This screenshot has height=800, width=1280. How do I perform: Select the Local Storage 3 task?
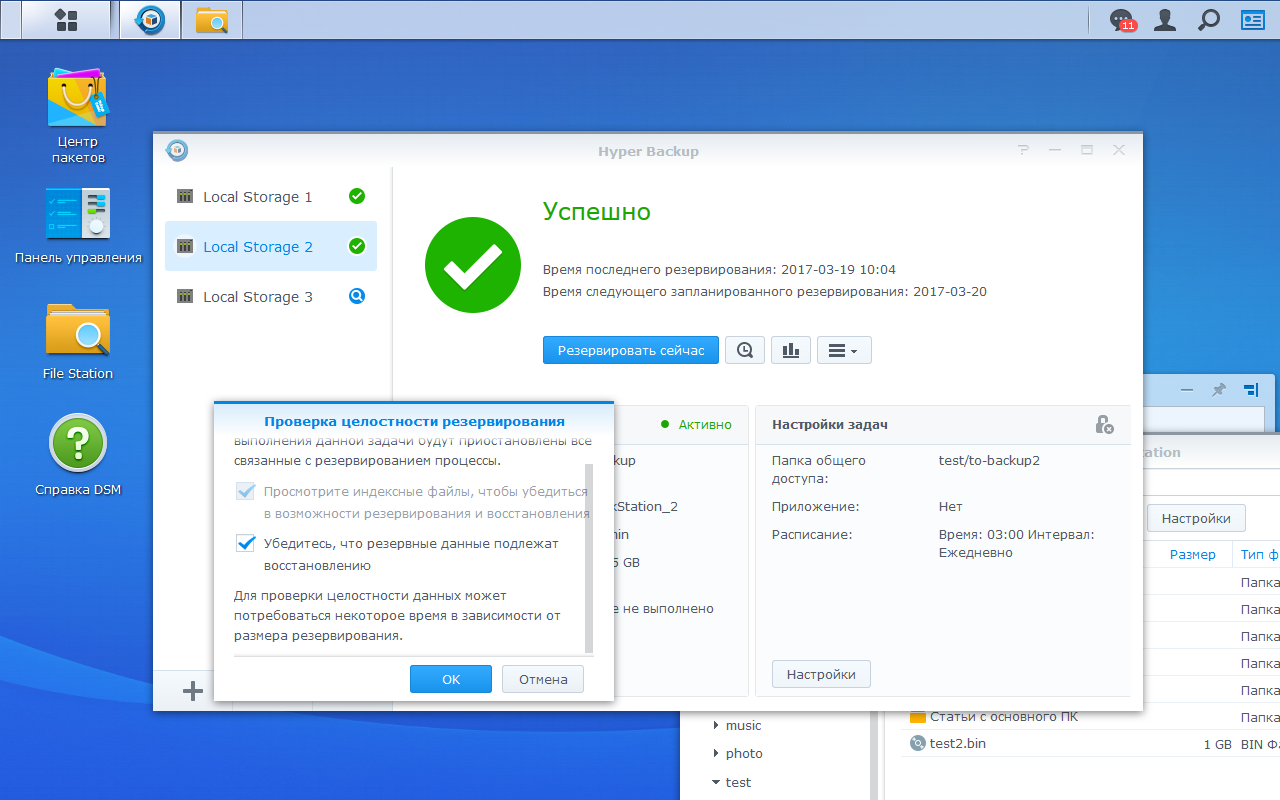click(x=271, y=297)
